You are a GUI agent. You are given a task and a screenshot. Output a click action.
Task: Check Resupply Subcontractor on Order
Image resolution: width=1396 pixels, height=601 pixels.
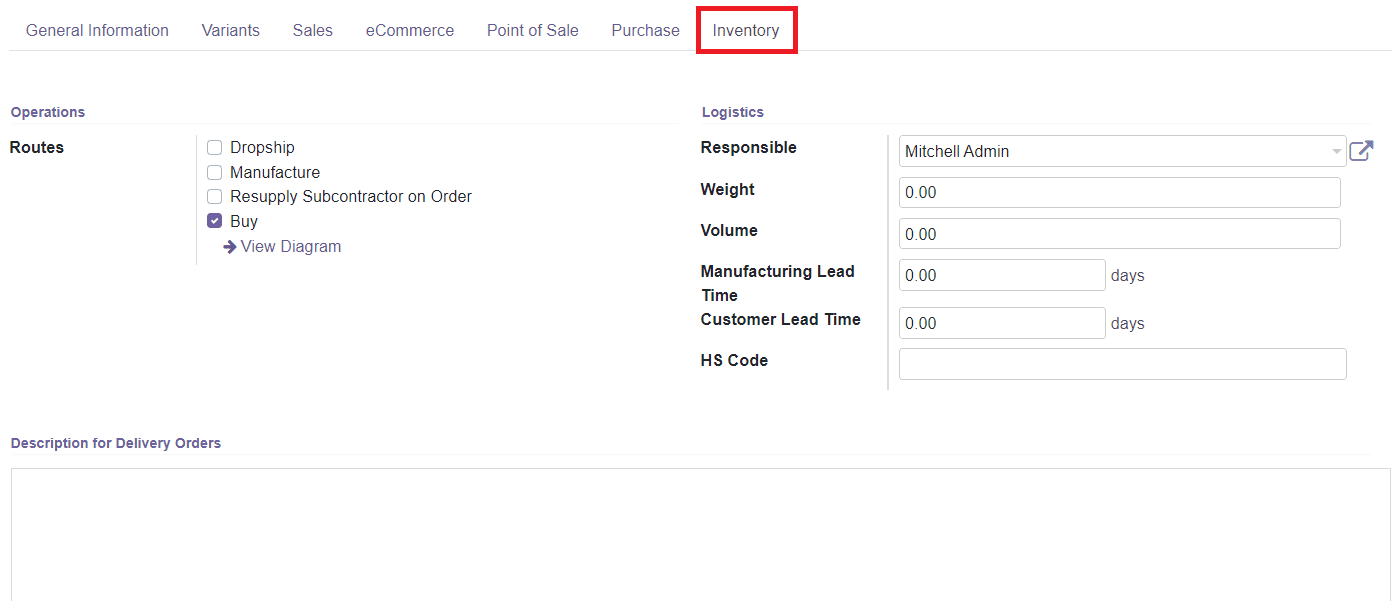[x=214, y=196]
